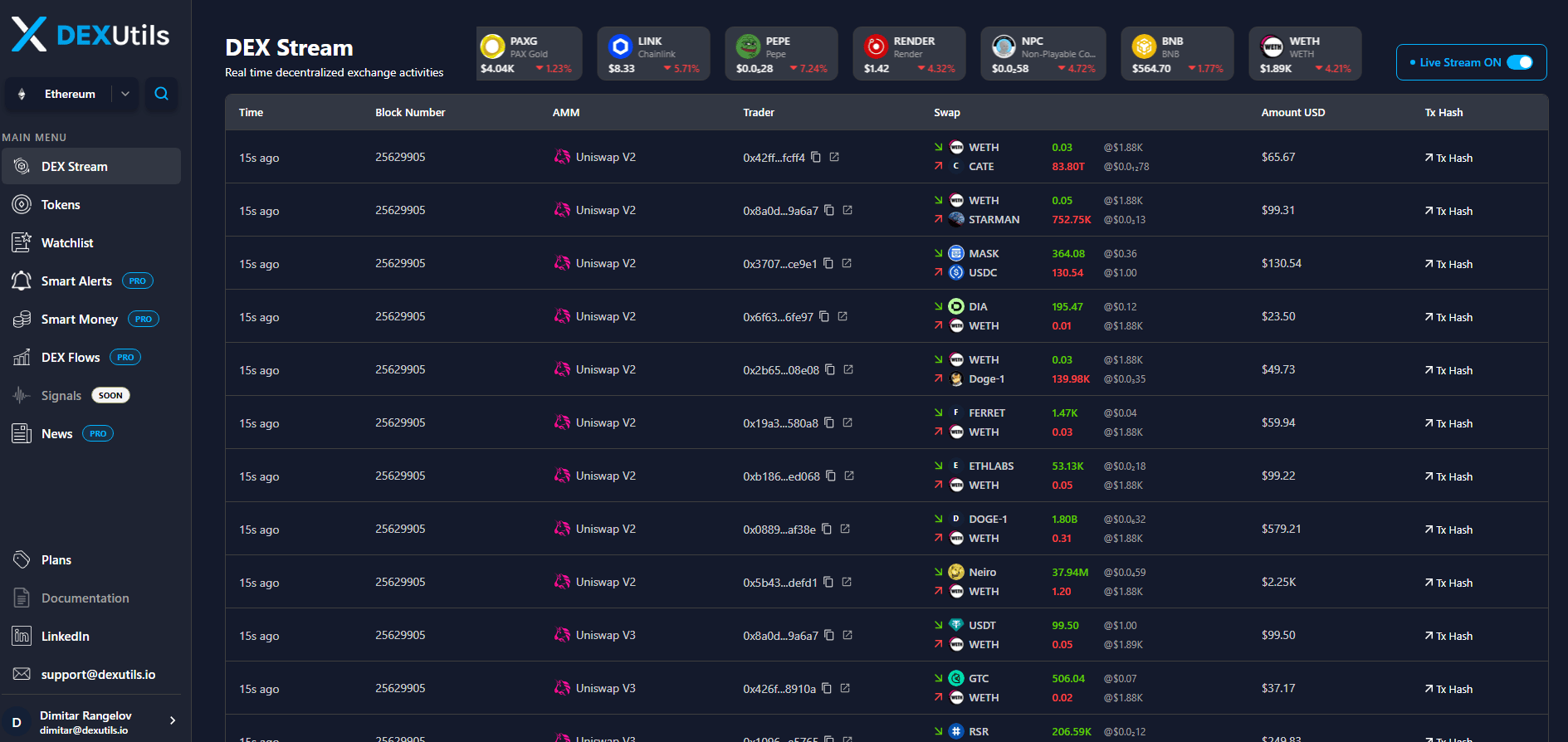This screenshot has width=1568, height=742.
Task: Open the DEX Stream menu item
Action: tap(91, 166)
